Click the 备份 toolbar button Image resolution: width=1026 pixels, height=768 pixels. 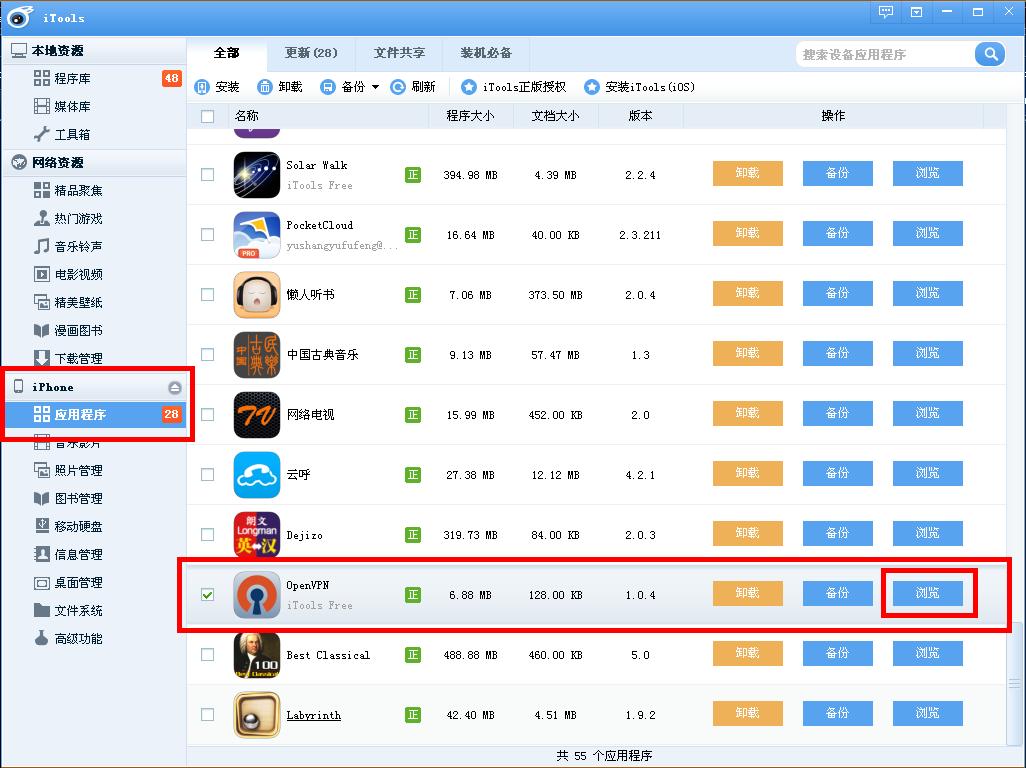[x=342, y=87]
